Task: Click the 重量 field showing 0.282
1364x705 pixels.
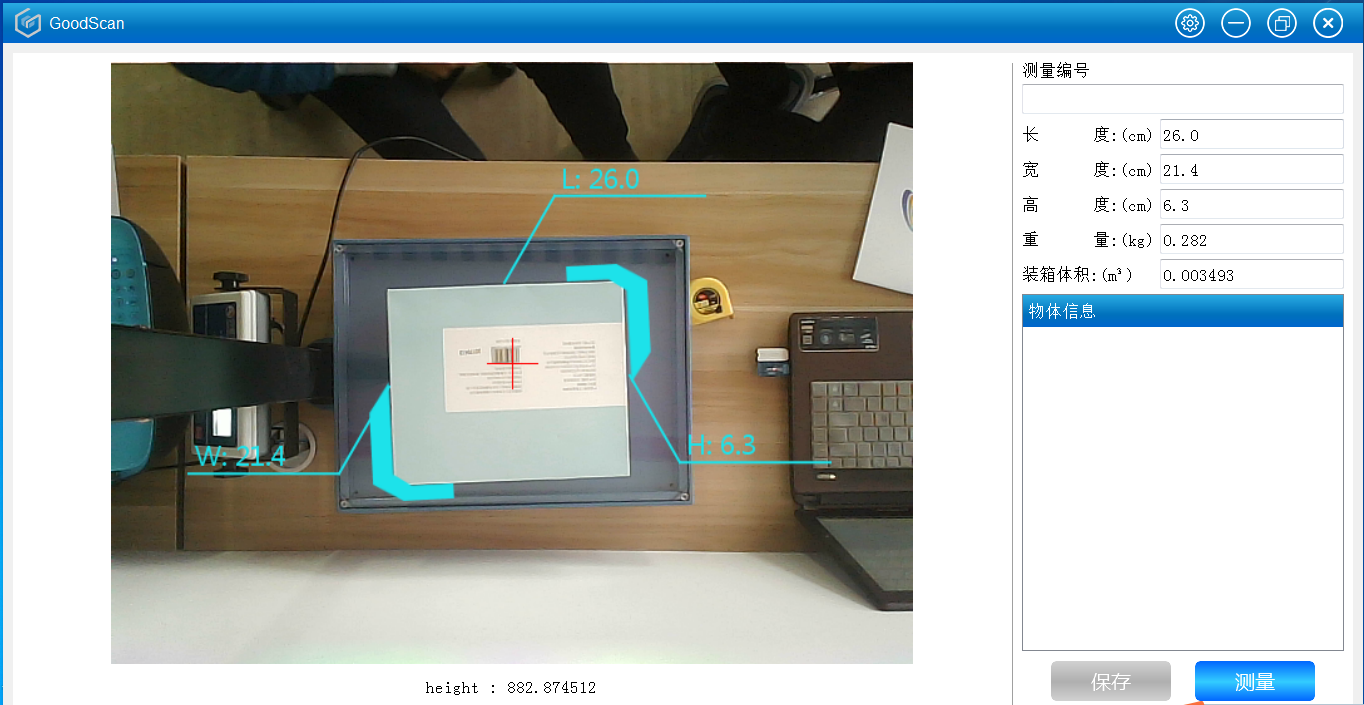Action: pos(1250,240)
